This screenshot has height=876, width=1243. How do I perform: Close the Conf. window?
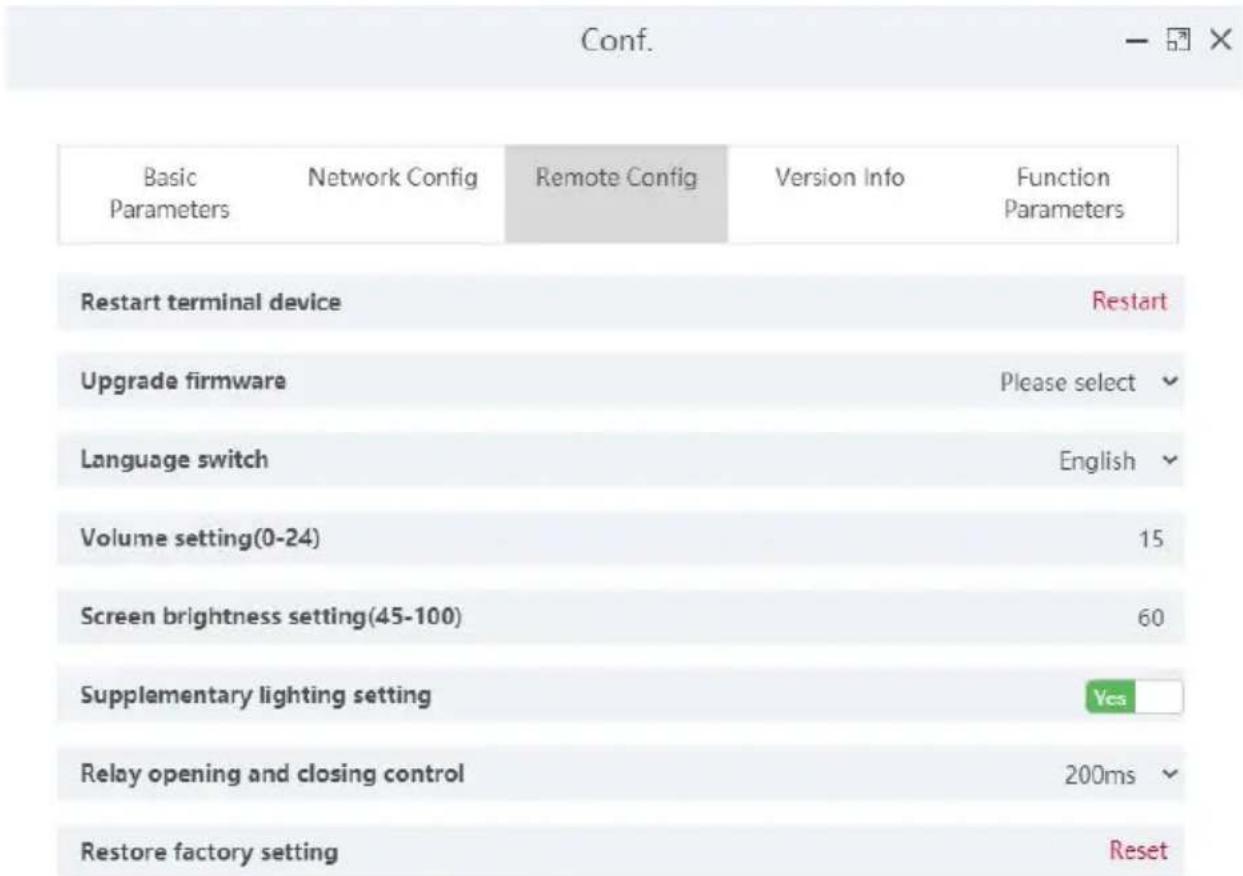1220,41
